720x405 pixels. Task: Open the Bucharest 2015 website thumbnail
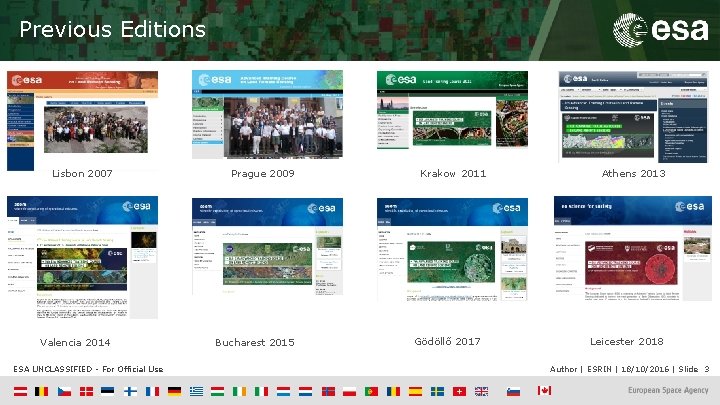click(x=267, y=246)
